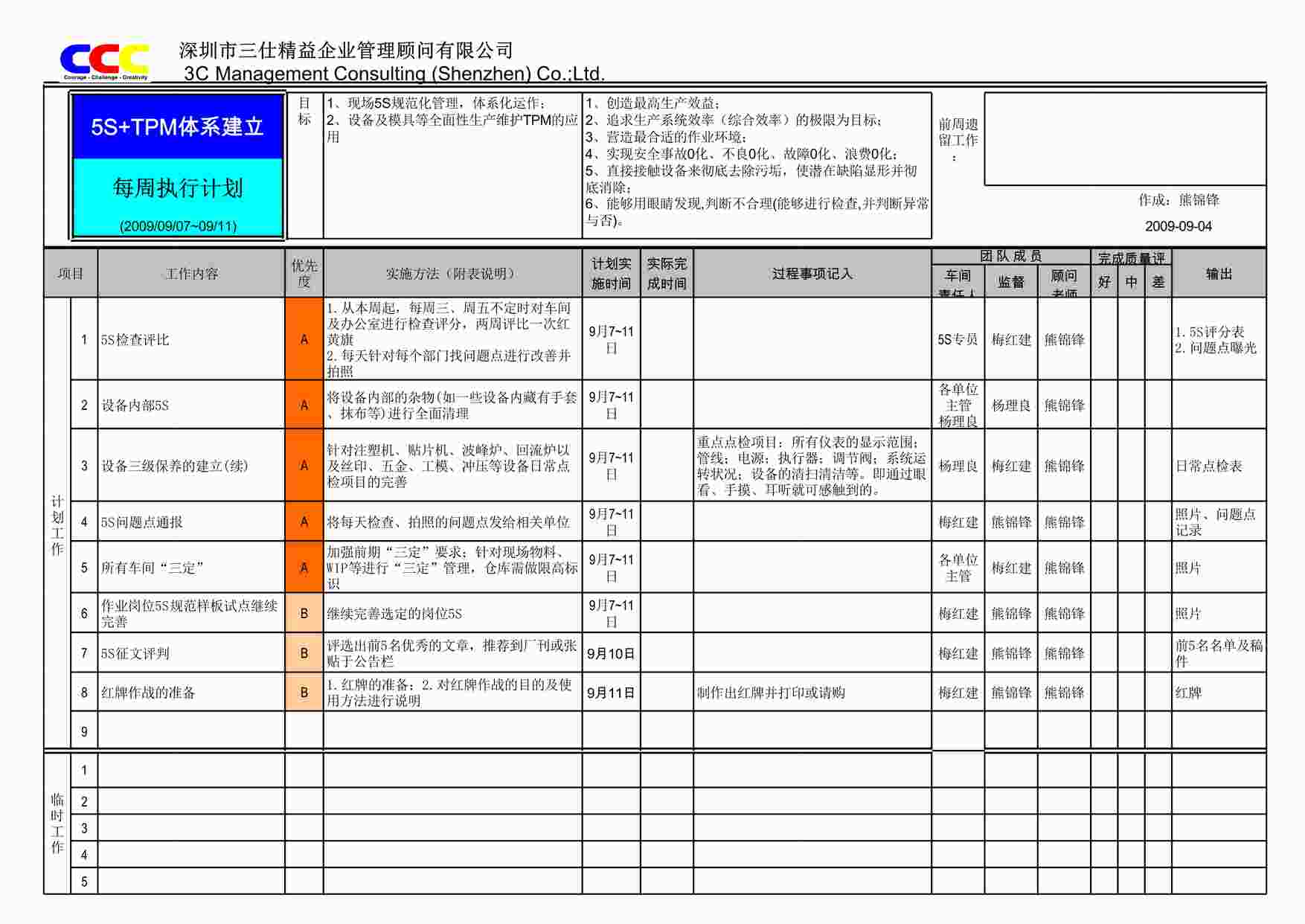The height and width of the screenshot is (924, 1305).
Task: Click the '日常点检表' output cell
Action: [1219, 466]
